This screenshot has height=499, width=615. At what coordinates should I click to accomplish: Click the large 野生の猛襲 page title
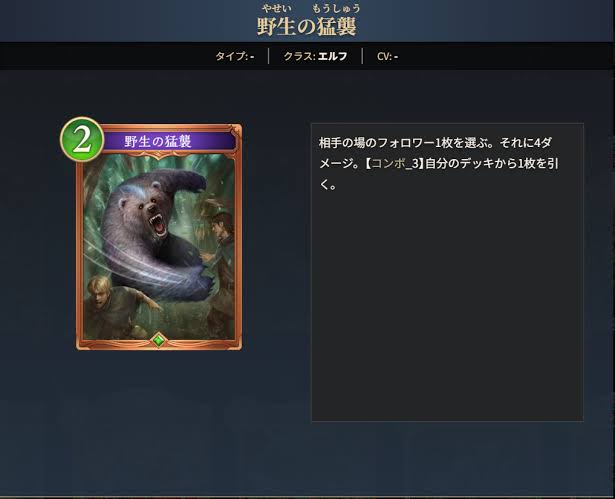(307, 27)
